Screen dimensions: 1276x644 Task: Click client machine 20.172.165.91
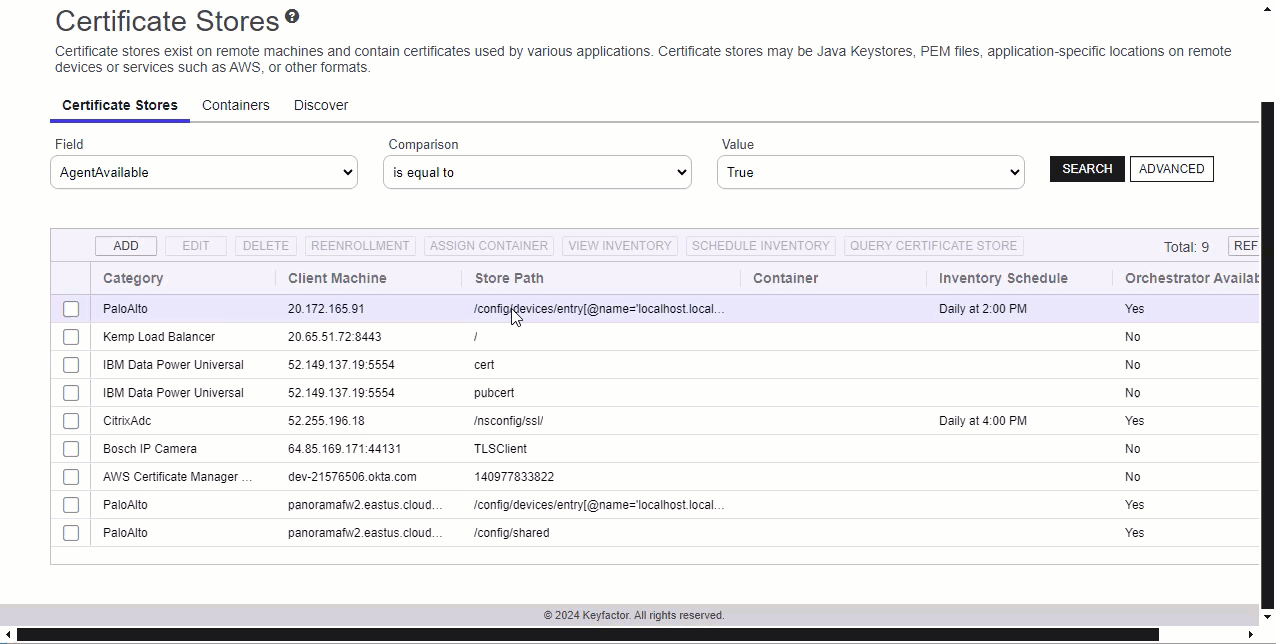coord(326,309)
